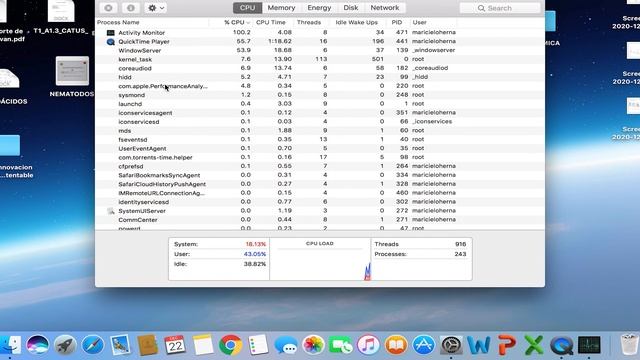
Task: Open Activity Monitor icon in the Dock
Action: 589,345
